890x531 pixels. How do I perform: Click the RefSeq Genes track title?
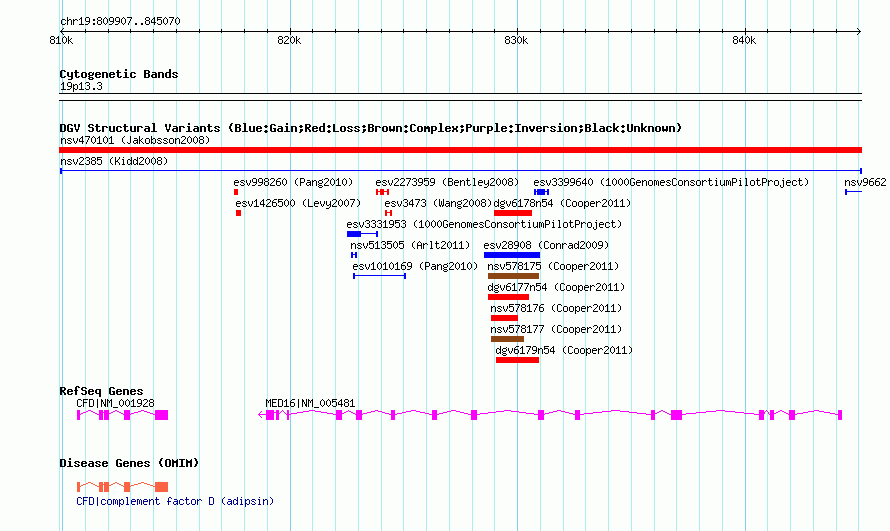pos(101,391)
